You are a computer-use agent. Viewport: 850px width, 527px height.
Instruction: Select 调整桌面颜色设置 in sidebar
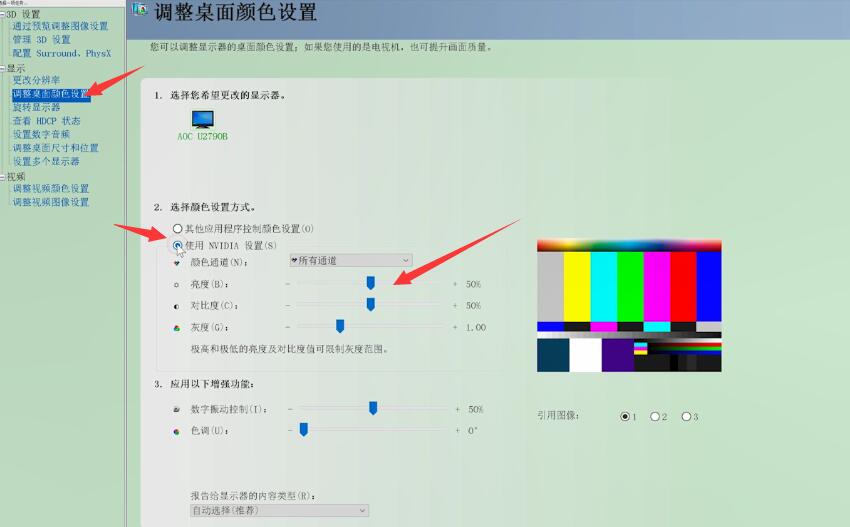tap(51, 94)
